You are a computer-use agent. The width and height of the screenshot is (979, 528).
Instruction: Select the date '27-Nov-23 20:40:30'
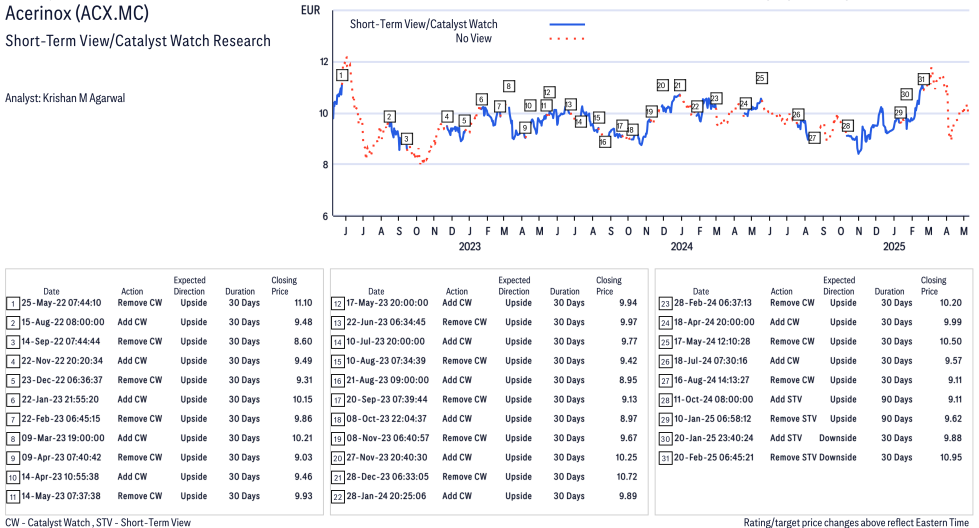click(x=386, y=457)
